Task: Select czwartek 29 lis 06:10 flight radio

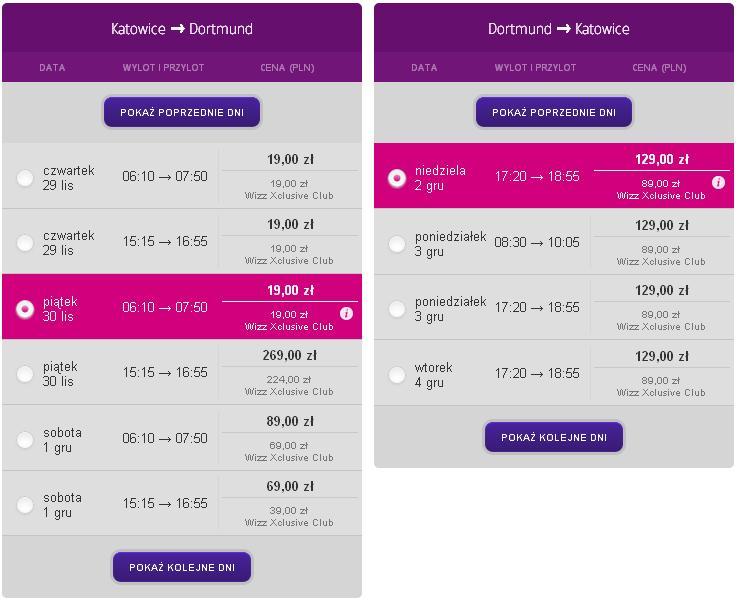Action: (x=25, y=178)
